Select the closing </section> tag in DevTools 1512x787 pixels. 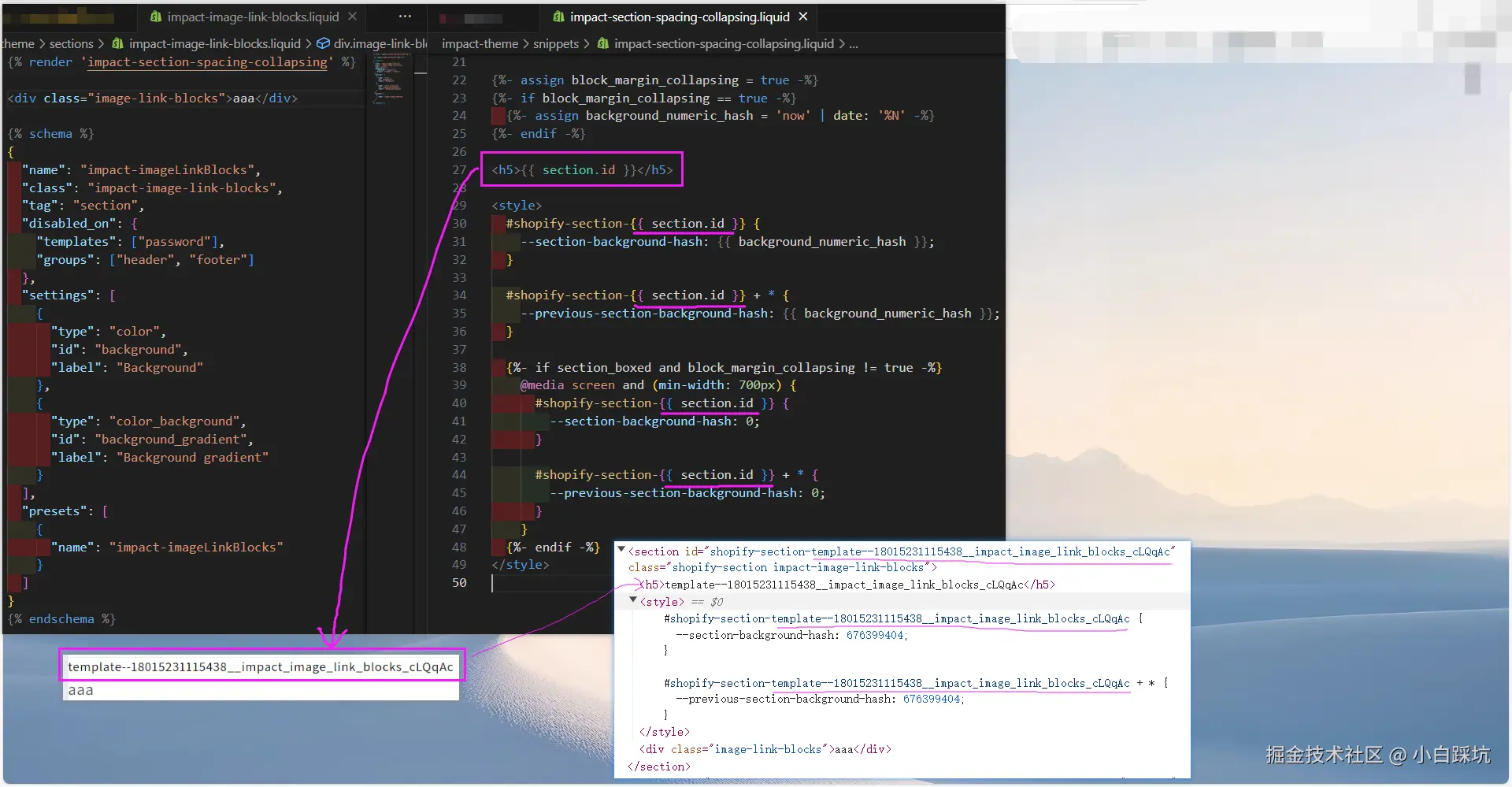659,767
